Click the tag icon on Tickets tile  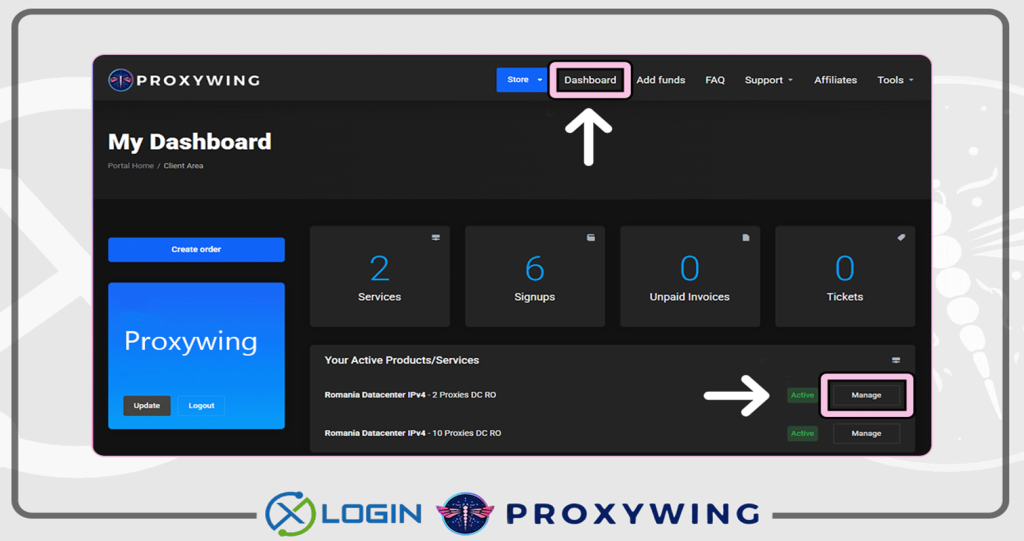(x=901, y=237)
